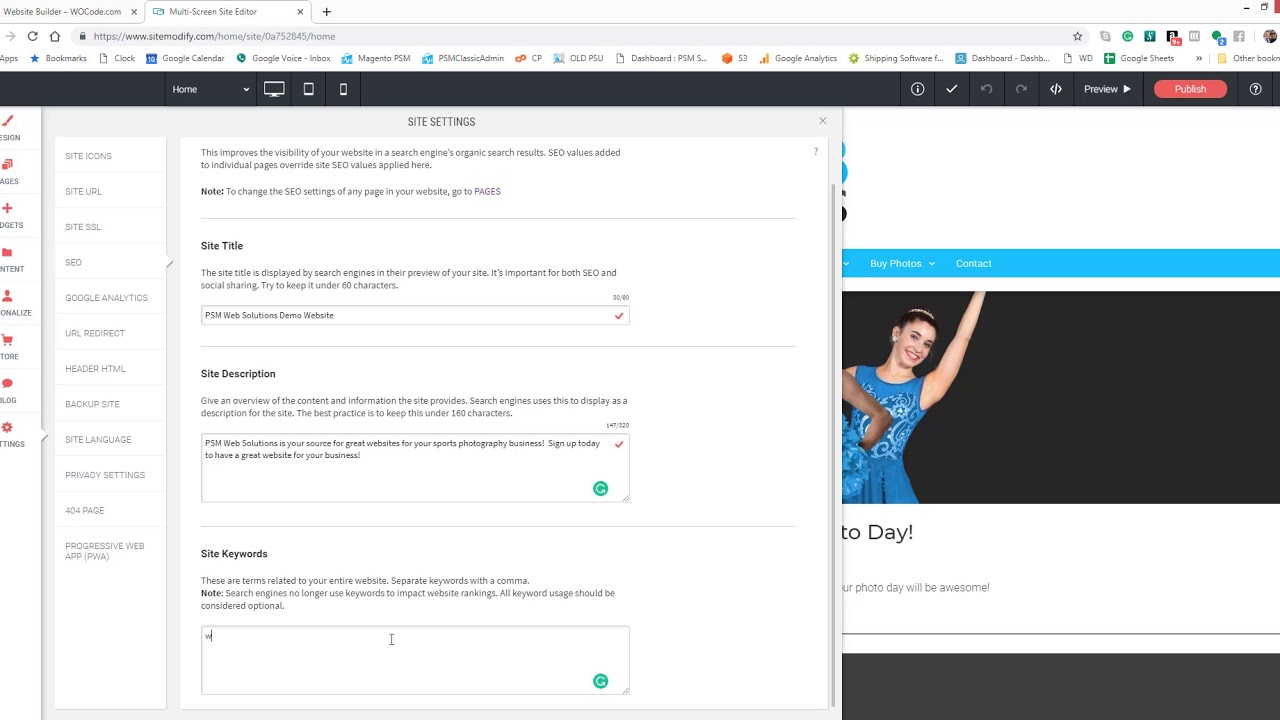1280x720 pixels.
Task: Click the redo arrow icon
Action: click(x=1021, y=89)
